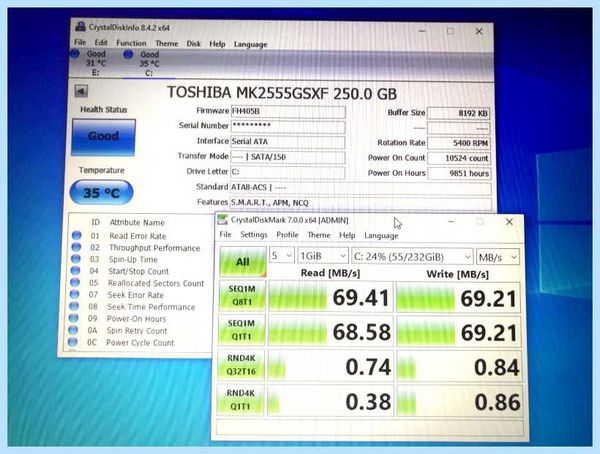Click status dot for Reallocated Sectors Count
Viewport: 600px width, 454px height.
coord(75,283)
